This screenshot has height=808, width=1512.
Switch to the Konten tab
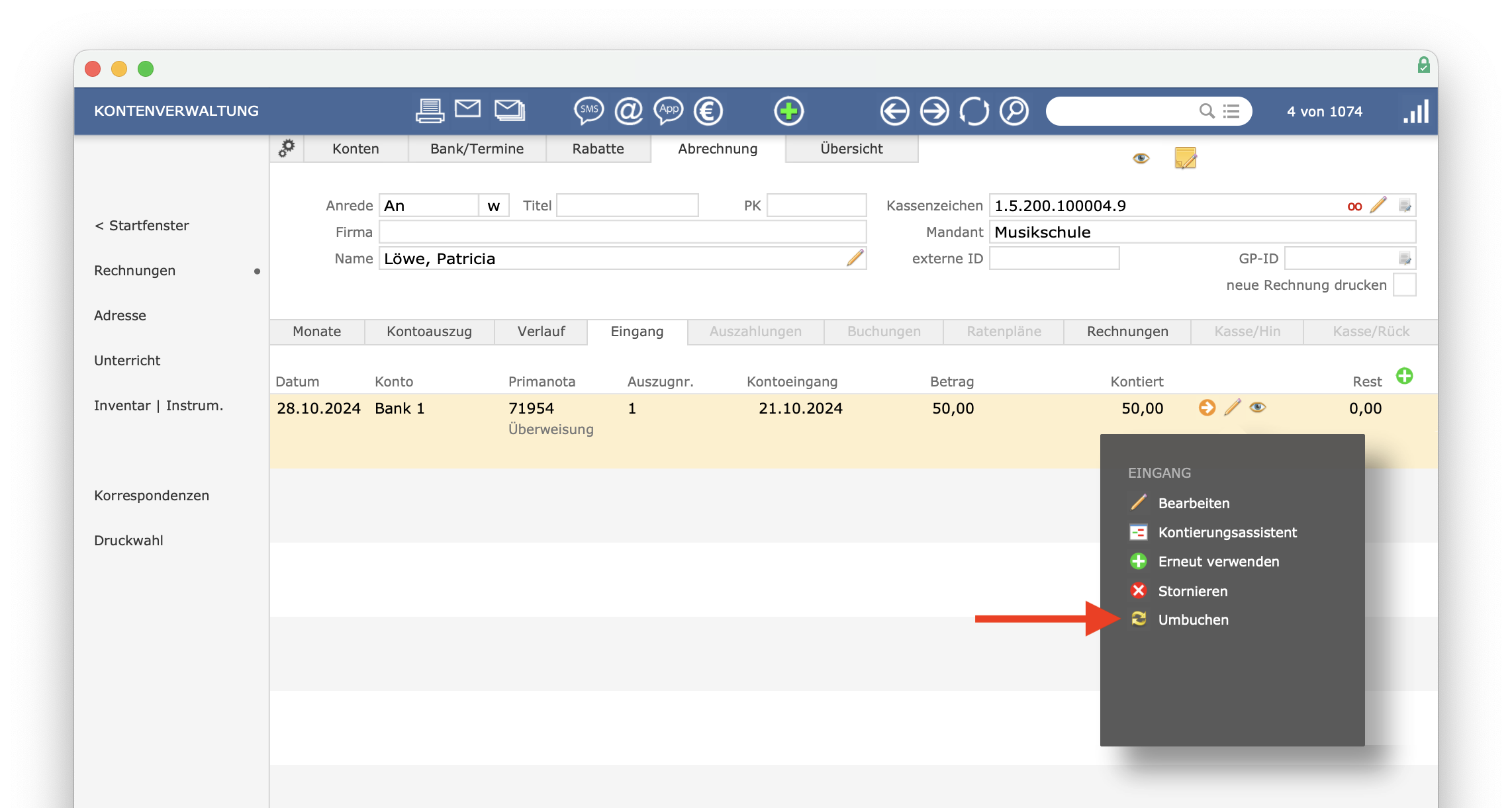[355, 148]
